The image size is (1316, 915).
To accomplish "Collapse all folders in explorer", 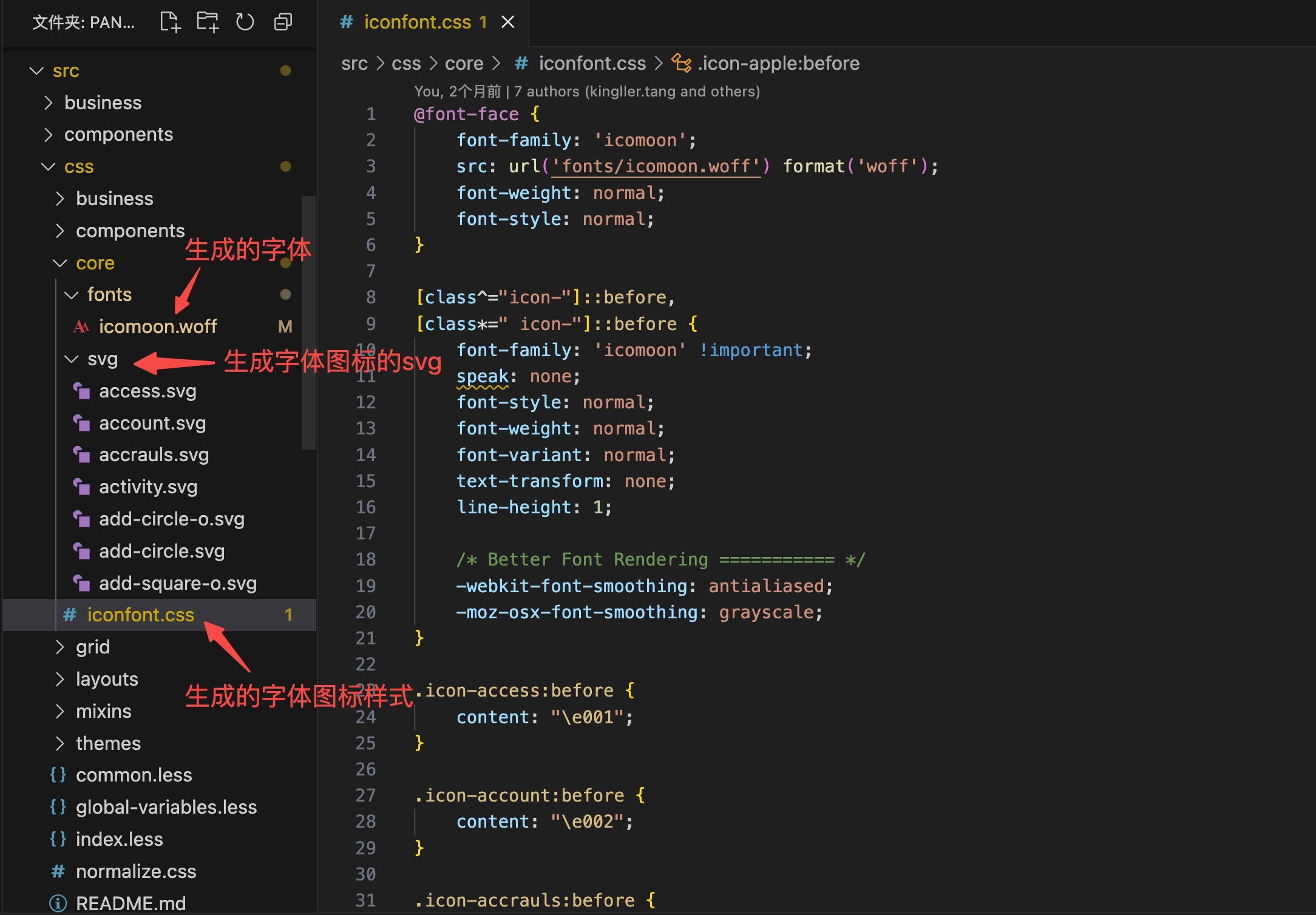I will 283,22.
